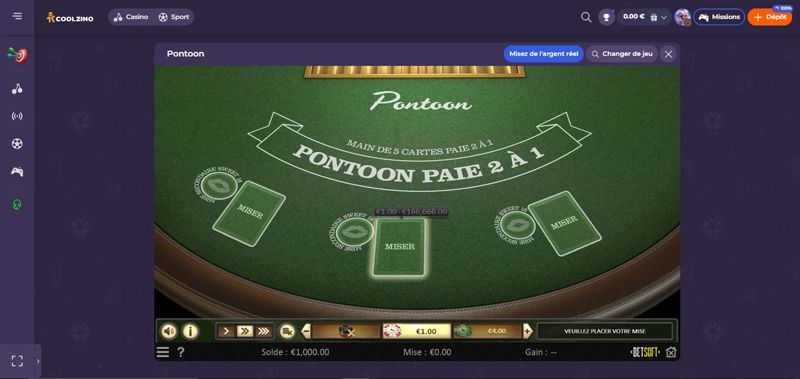Screen dimensions: 800x379
Task: Click the orange Dépôt button
Action: (x=769, y=17)
